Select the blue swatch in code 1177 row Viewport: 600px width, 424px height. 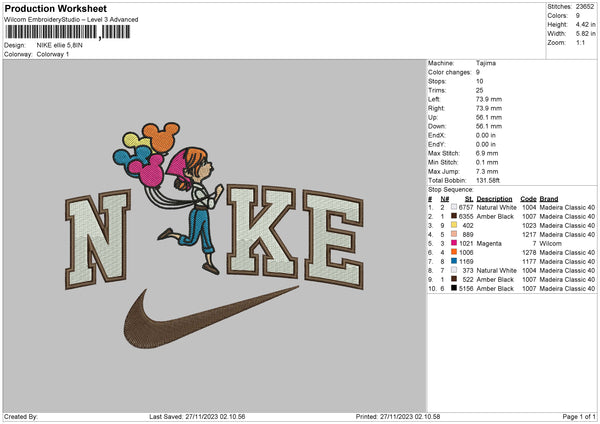coord(454,261)
